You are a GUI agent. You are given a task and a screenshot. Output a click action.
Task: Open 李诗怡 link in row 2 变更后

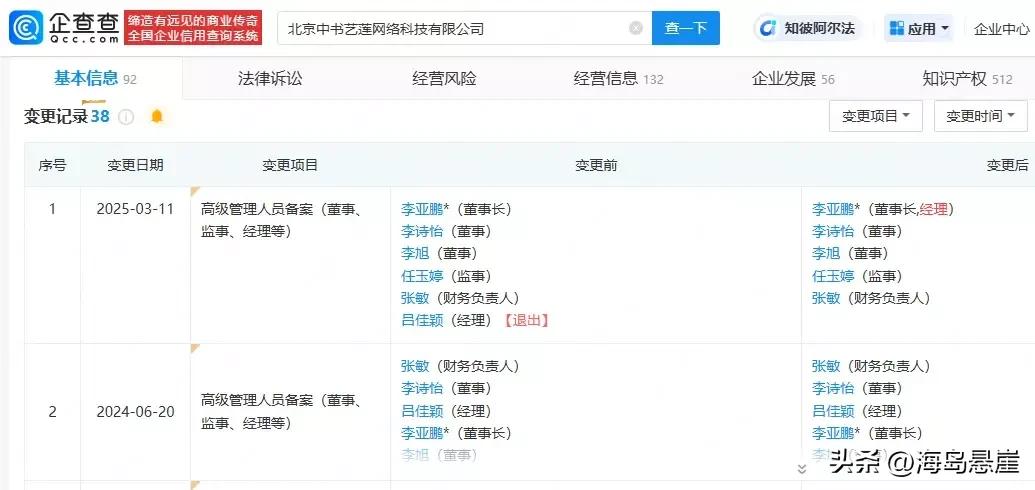click(833, 388)
